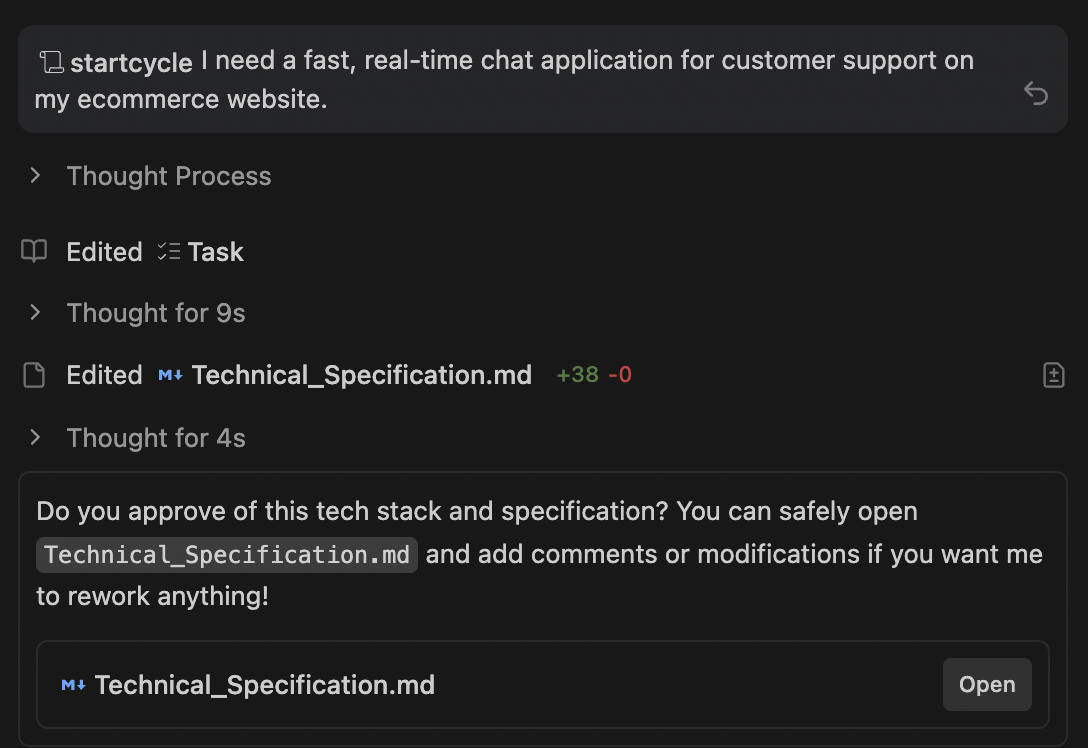Click the +38 -0 change count
Image resolution: width=1088 pixels, height=748 pixels.
click(594, 375)
